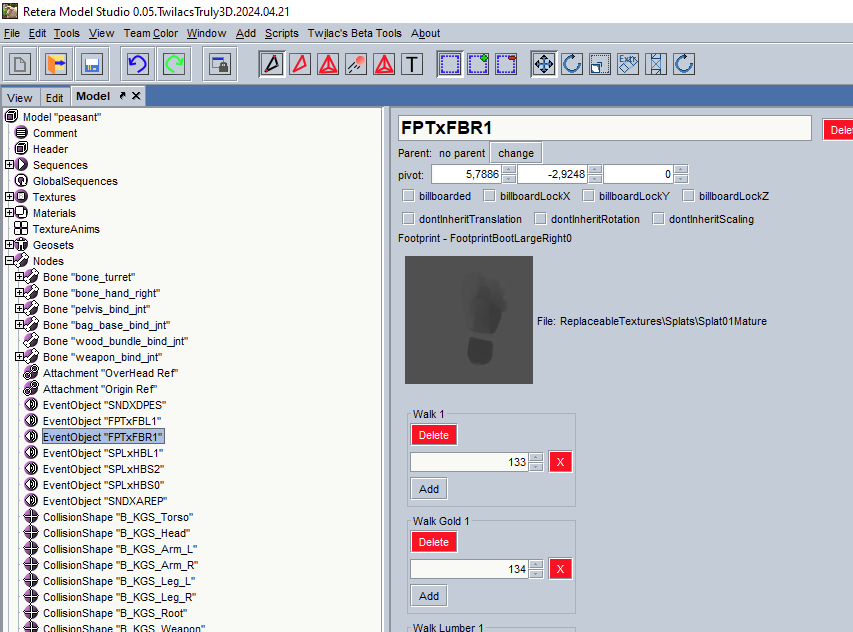Image resolution: width=853 pixels, height=632 pixels.
Task: Open the File menu
Action: pos(12,33)
